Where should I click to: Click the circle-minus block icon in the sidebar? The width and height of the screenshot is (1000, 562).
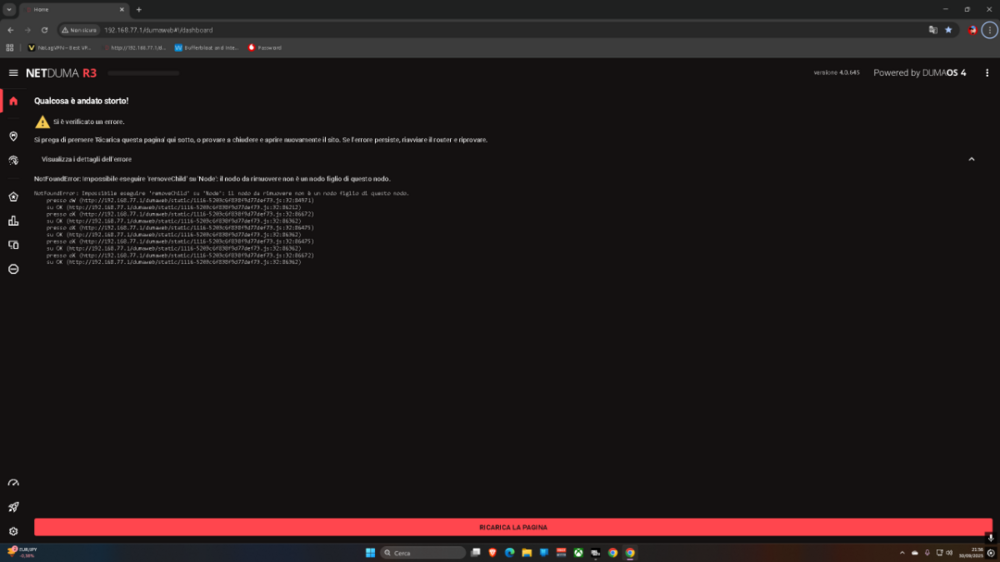click(x=13, y=269)
